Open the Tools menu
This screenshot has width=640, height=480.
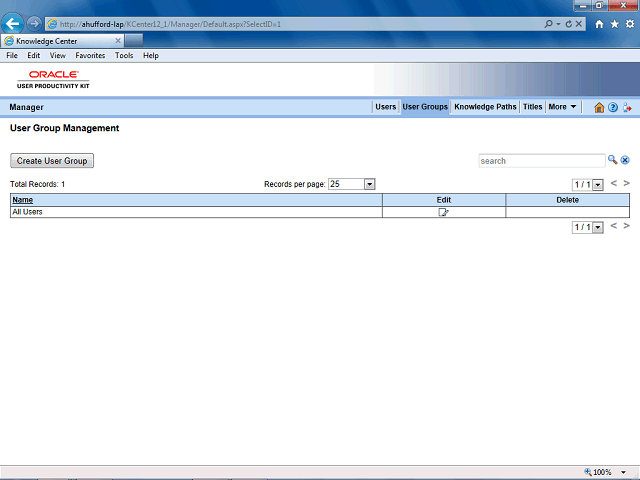pyautogui.click(x=124, y=56)
